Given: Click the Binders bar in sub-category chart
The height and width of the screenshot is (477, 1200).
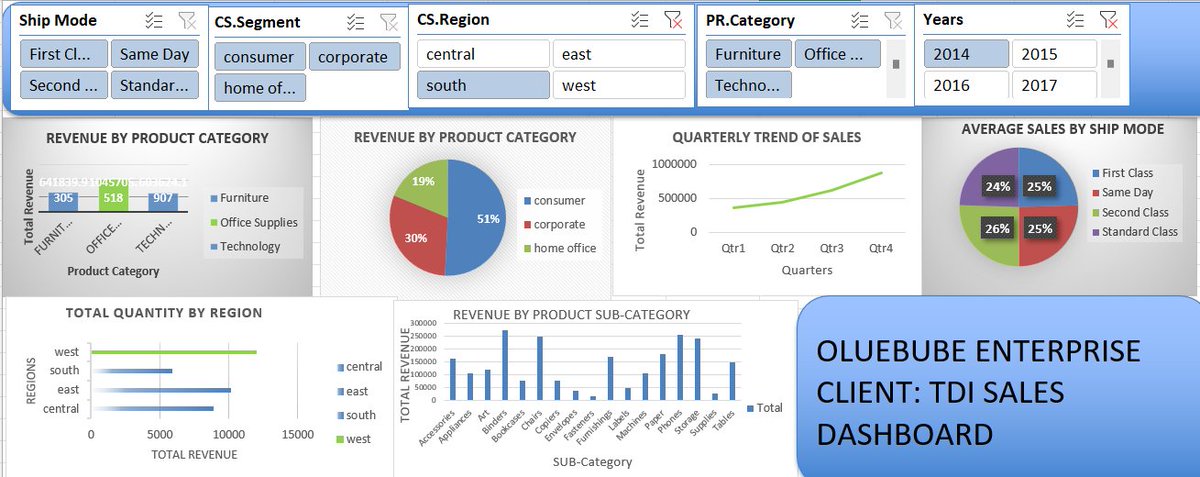Looking at the screenshot, I should (x=505, y=365).
